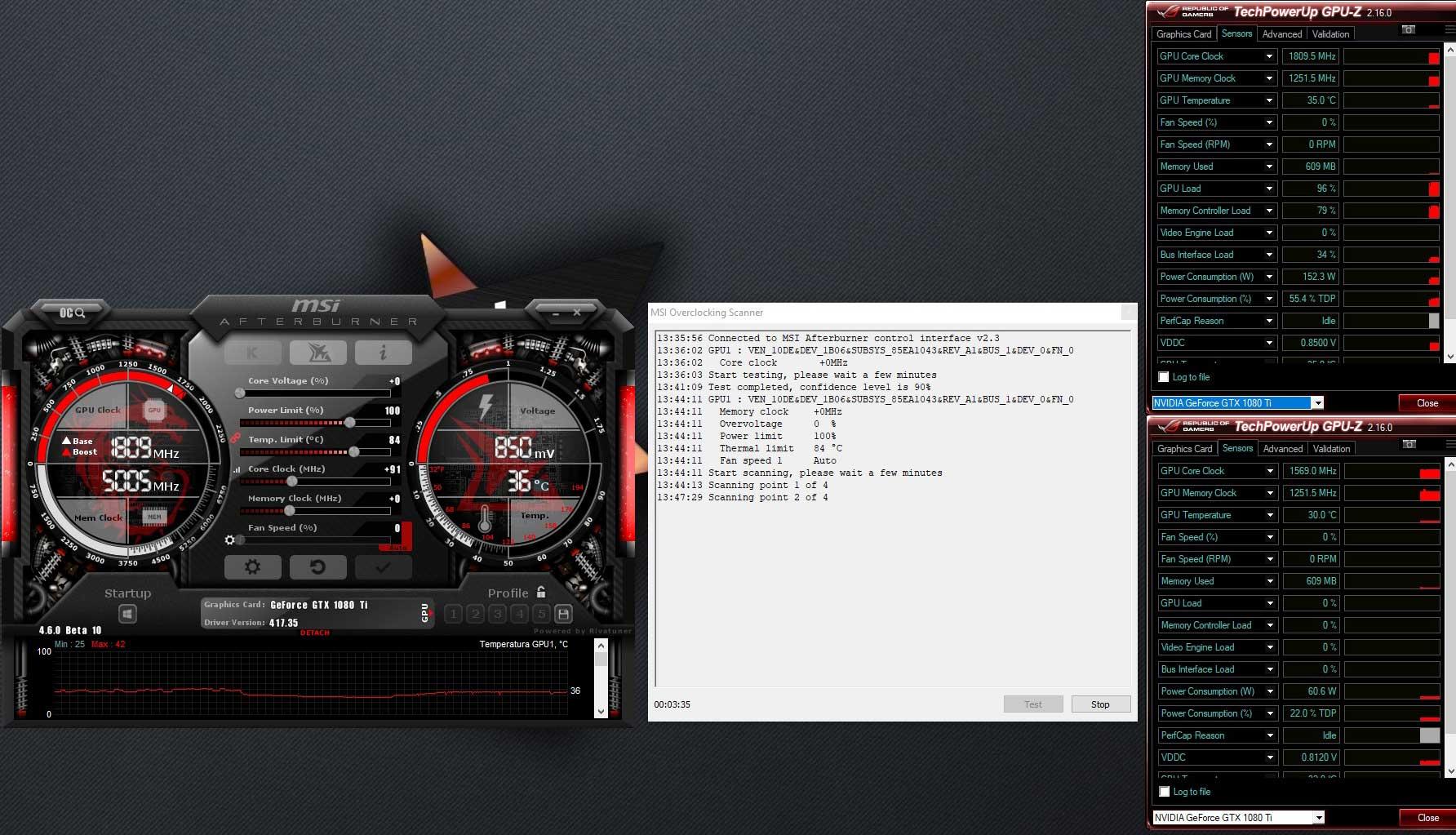Toggle the Windows startup icon in Afterburner
The width and height of the screenshot is (1456, 835).
click(127, 614)
